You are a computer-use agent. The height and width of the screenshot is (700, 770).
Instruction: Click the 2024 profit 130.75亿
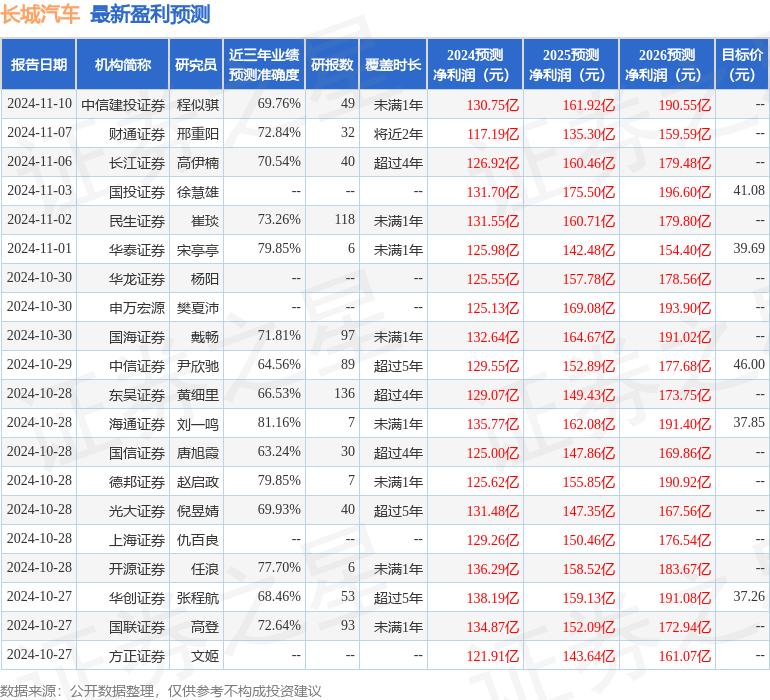coord(493,105)
